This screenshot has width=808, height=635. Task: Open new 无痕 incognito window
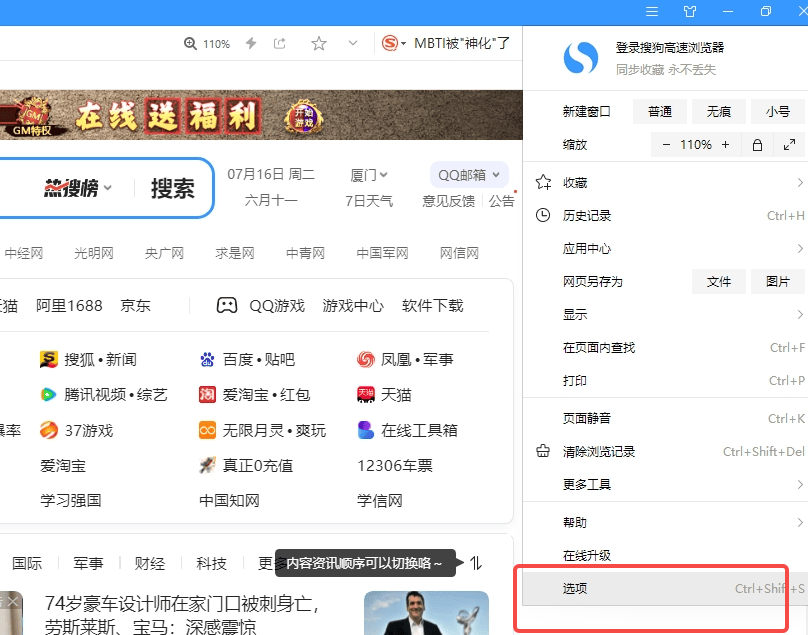point(718,111)
